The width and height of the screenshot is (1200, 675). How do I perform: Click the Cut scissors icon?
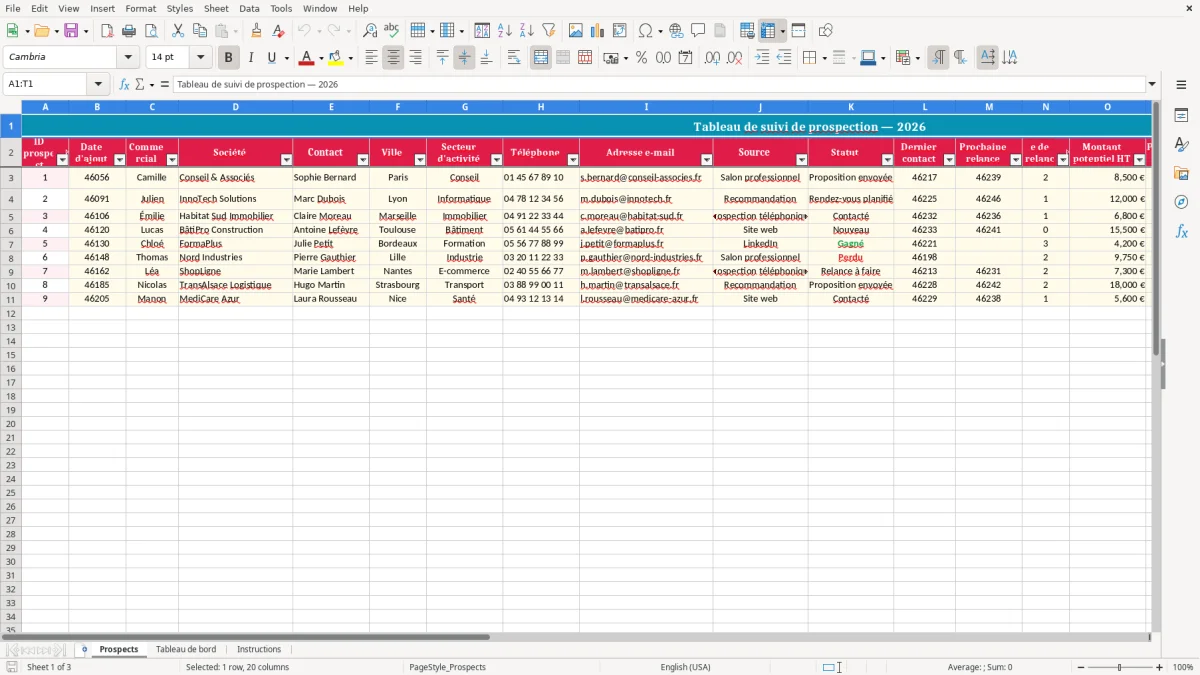pos(178,31)
